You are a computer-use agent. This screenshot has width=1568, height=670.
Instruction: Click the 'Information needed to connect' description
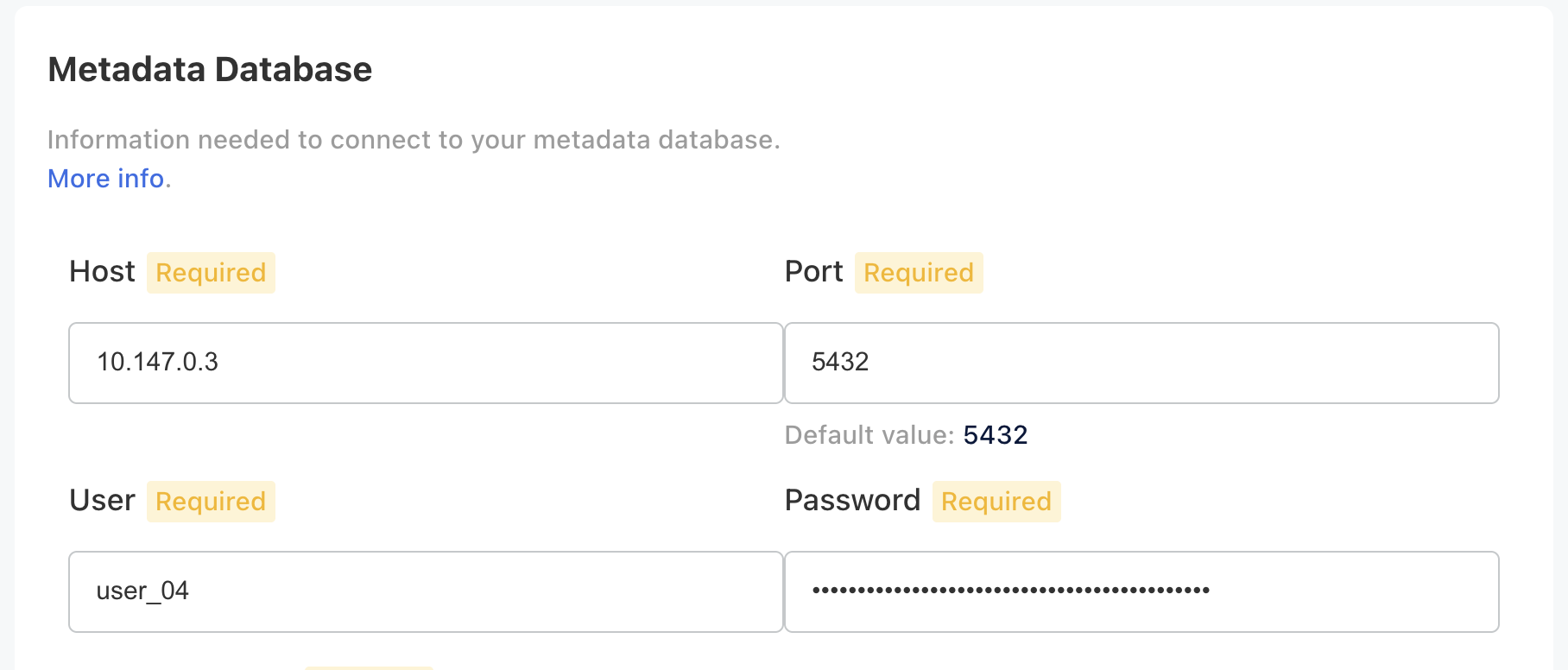(x=414, y=140)
